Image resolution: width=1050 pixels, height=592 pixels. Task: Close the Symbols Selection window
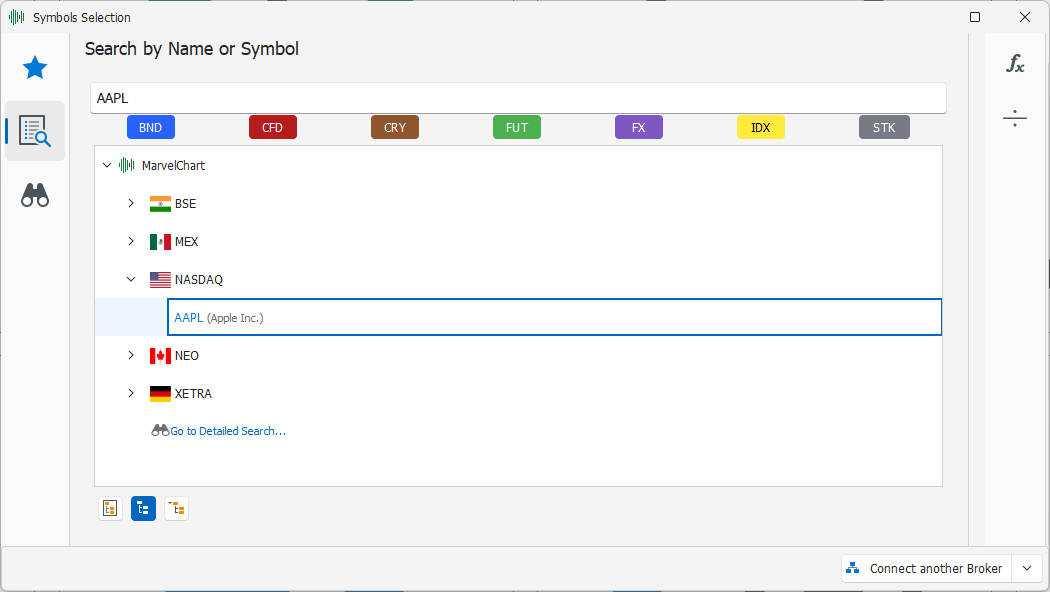[1025, 17]
